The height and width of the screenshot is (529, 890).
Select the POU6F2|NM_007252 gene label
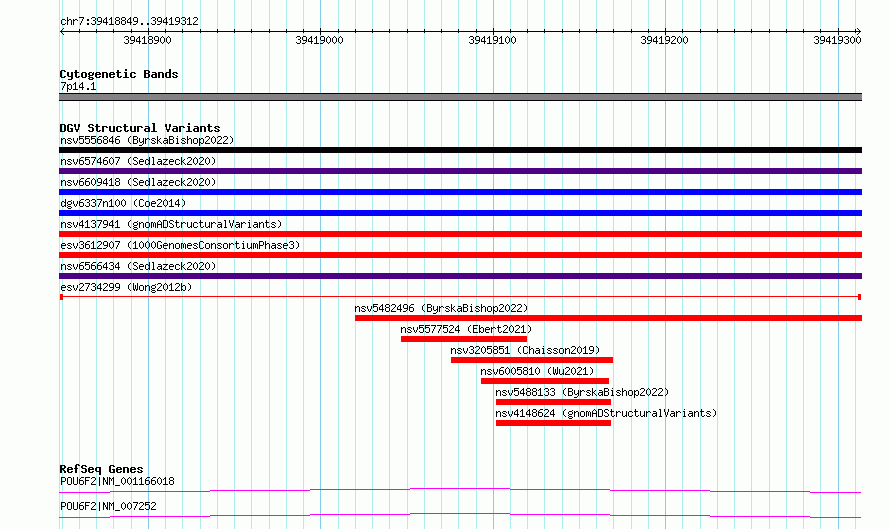[x=108, y=506]
